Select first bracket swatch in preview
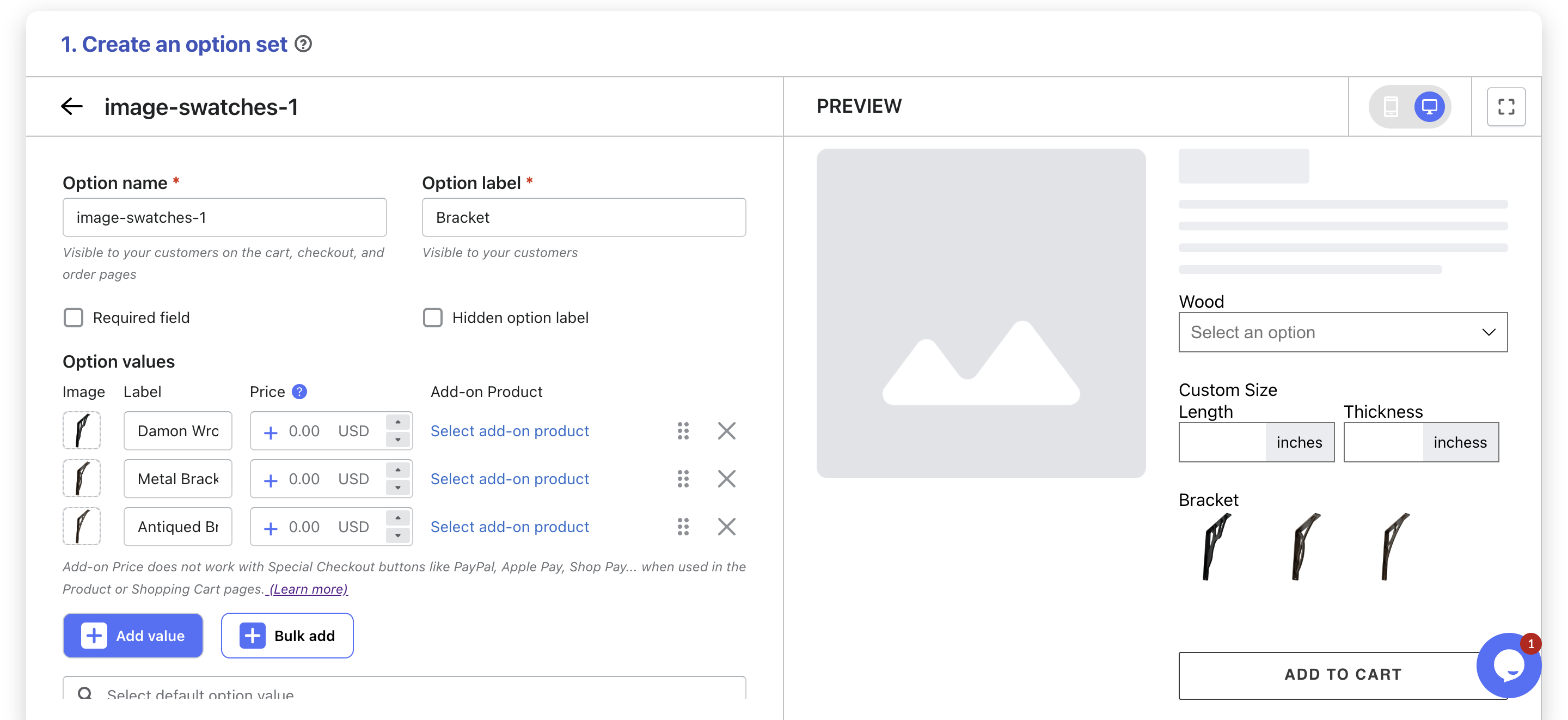1568x720 pixels. pyautogui.click(x=1216, y=546)
